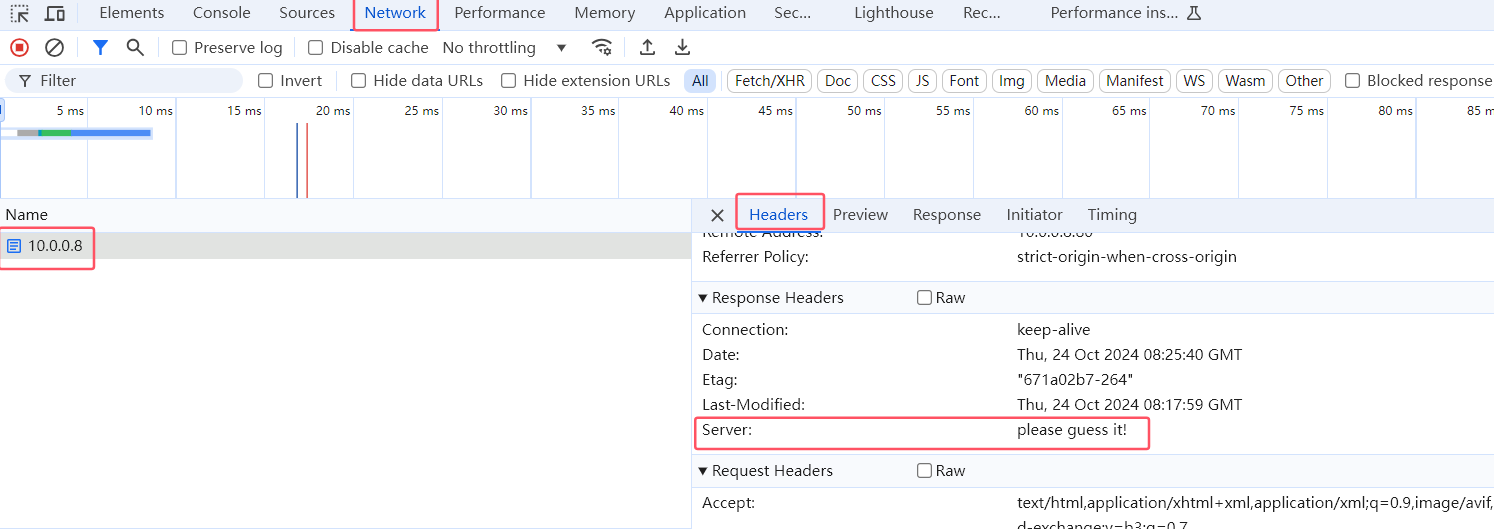Clear the network log
The width and height of the screenshot is (1494, 529).
point(55,47)
